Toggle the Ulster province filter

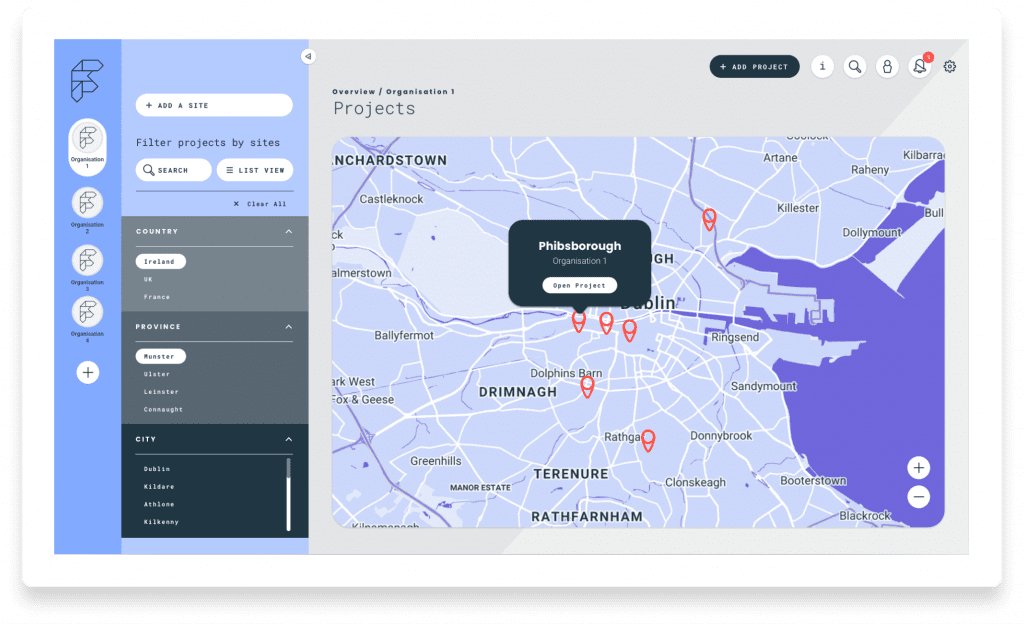pos(157,374)
